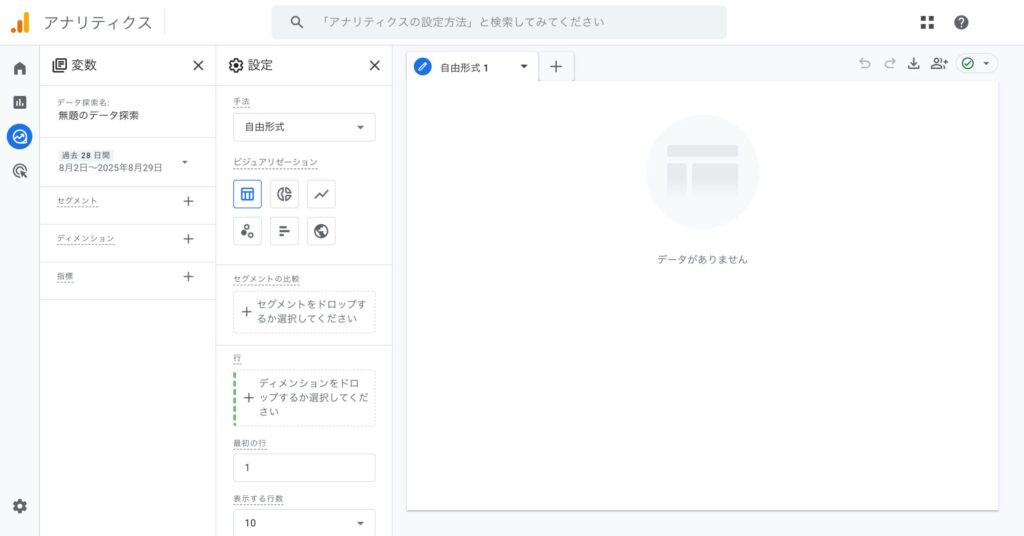Open the Advertising icon in left sidebar
This screenshot has height=536, width=1024.
click(x=19, y=171)
